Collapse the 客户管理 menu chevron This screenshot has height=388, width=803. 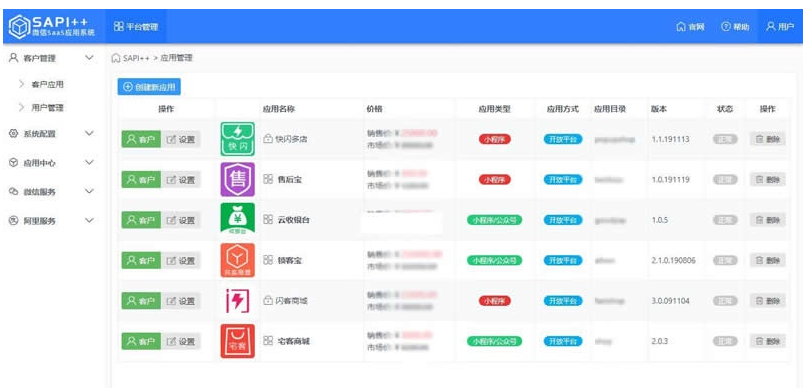(89, 58)
